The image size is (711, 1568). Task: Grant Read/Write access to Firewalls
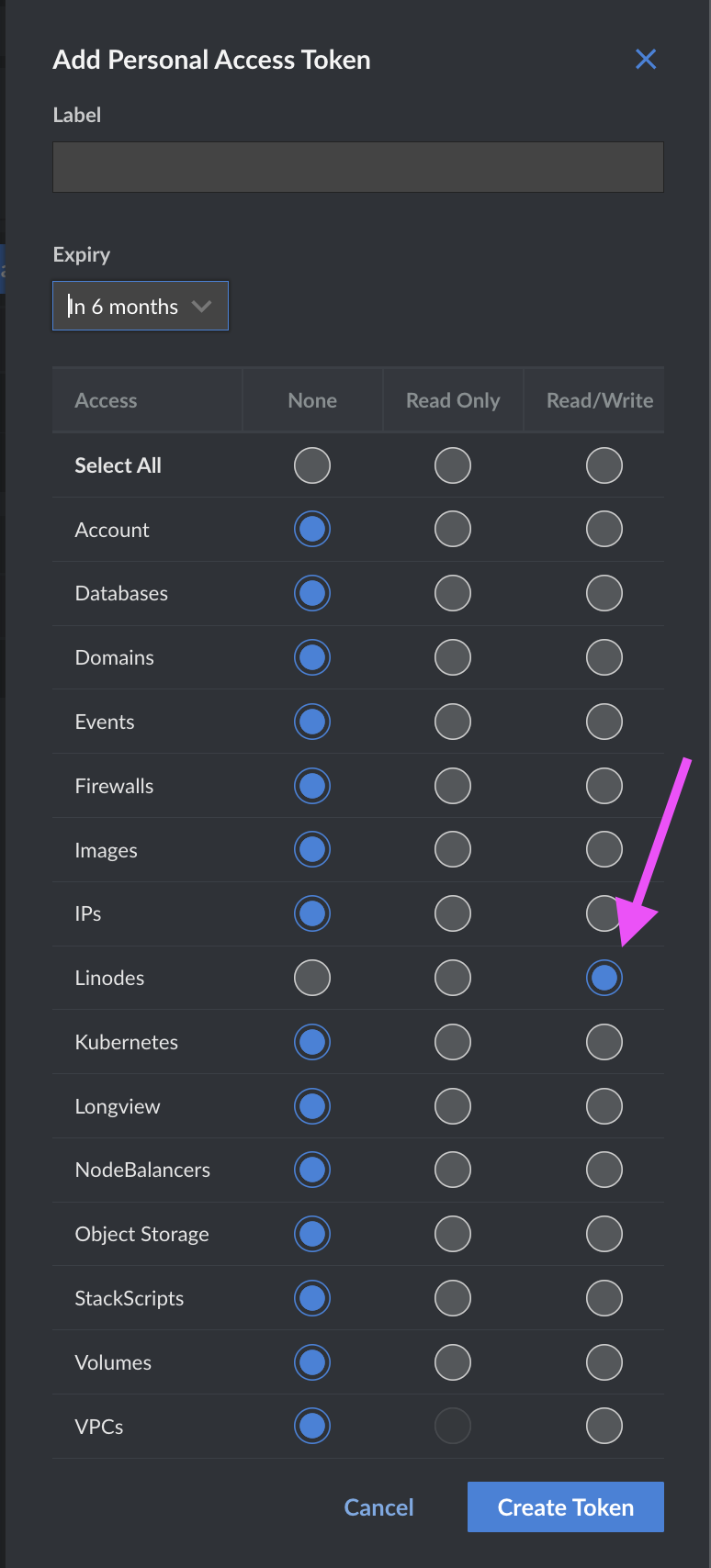pos(604,786)
